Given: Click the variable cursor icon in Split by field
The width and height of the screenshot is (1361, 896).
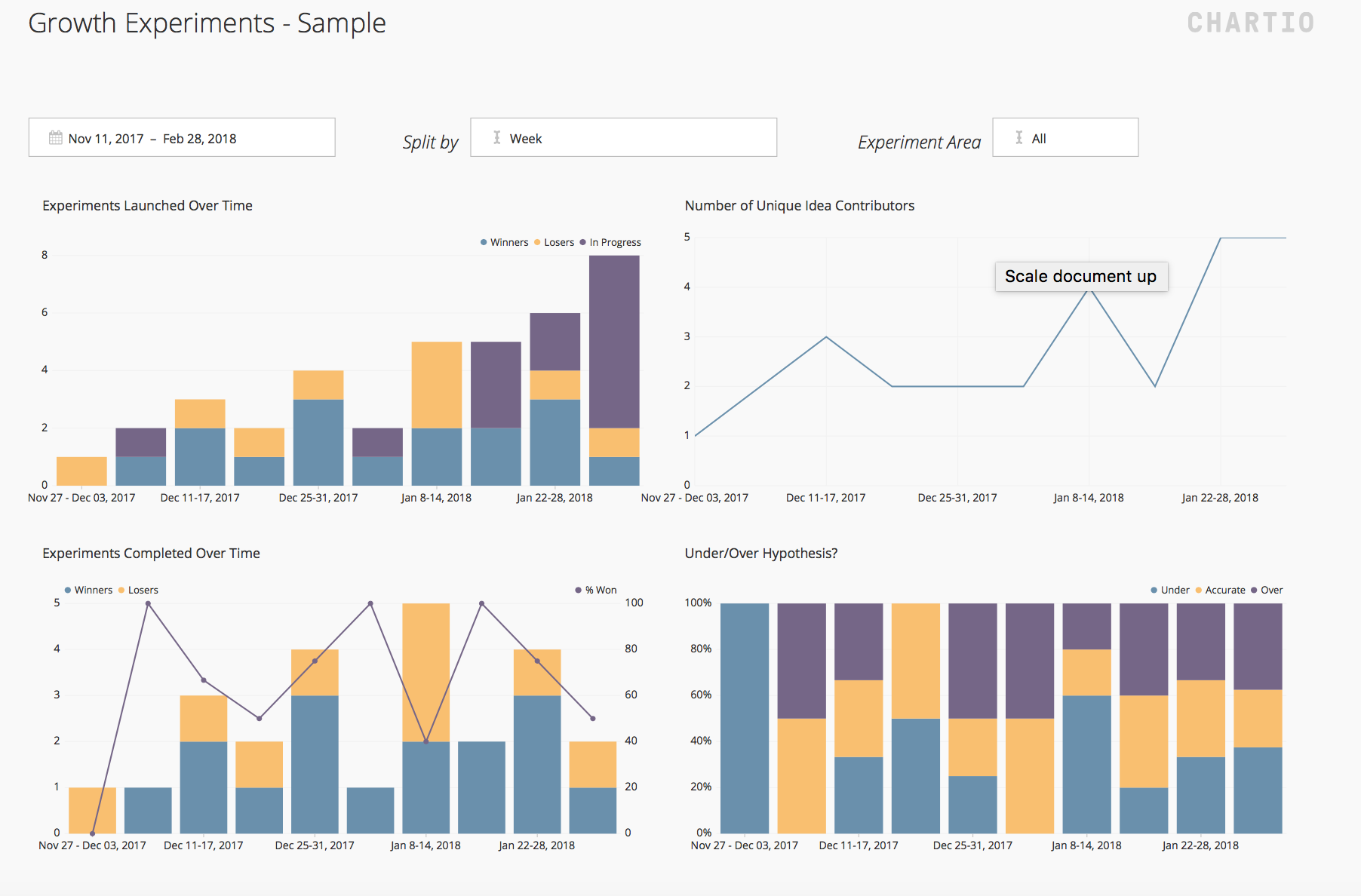Looking at the screenshot, I should coord(496,137).
